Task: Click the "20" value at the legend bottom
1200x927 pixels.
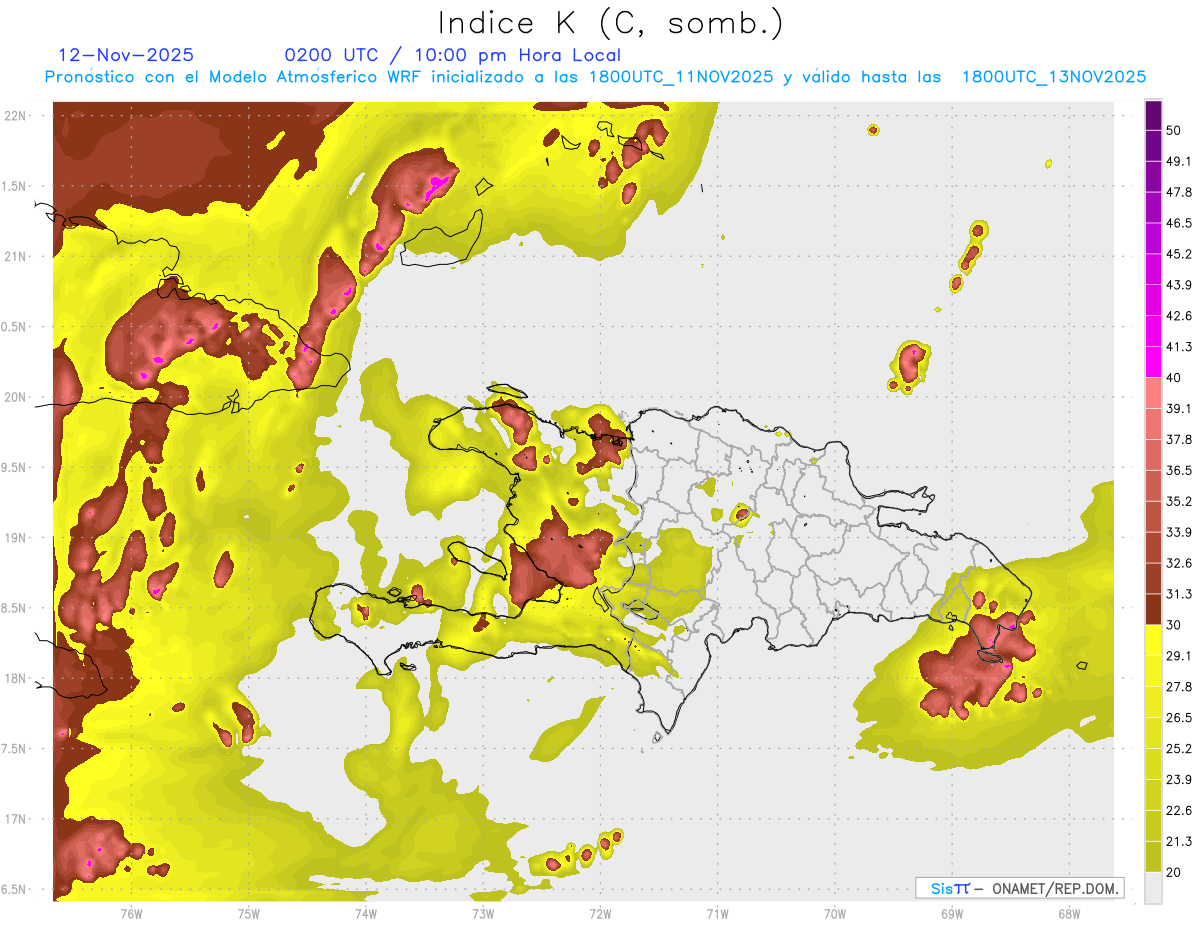Action: pos(1175,872)
